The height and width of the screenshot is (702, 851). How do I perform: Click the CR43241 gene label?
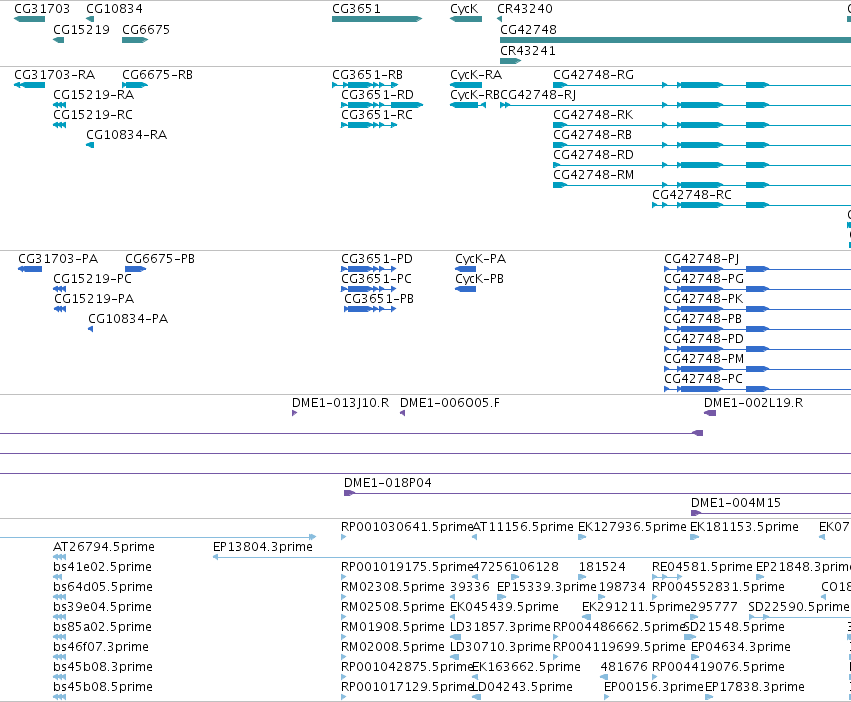point(528,50)
